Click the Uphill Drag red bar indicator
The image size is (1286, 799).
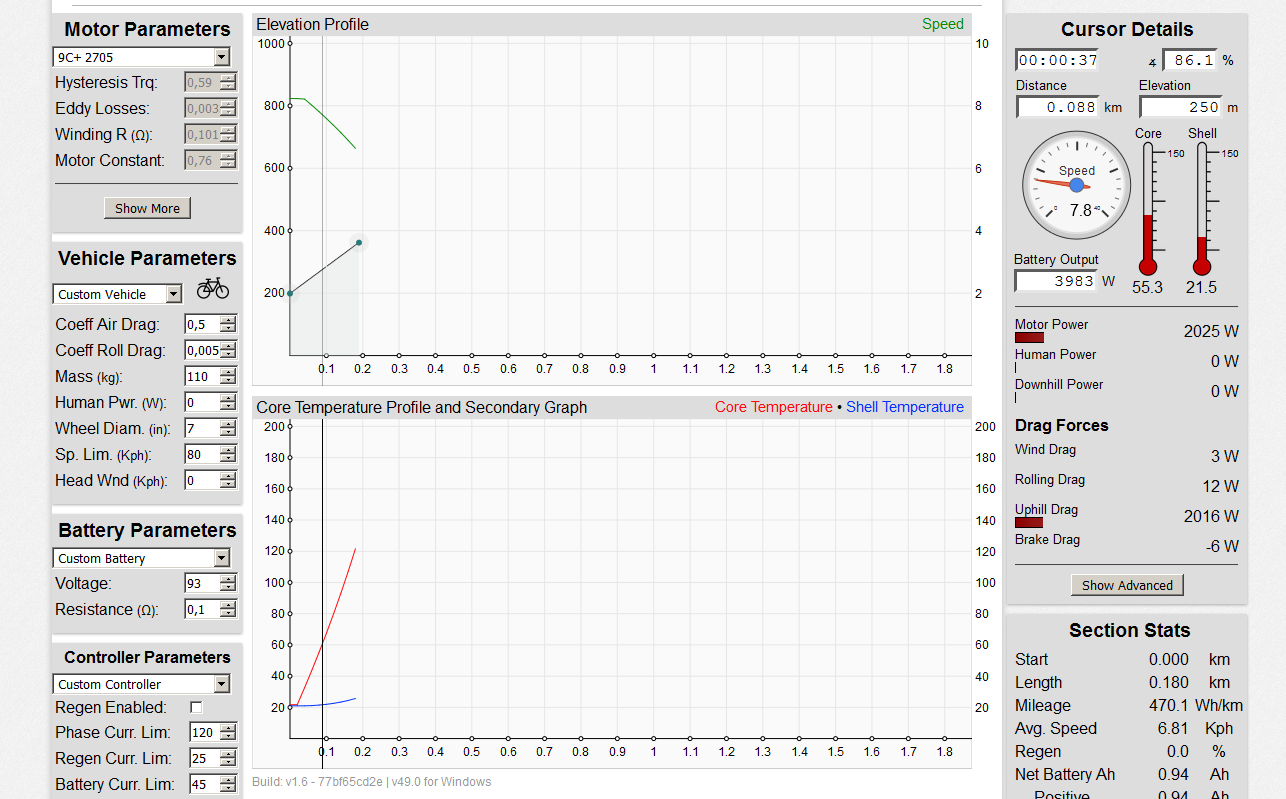[x=1029, y=523]
